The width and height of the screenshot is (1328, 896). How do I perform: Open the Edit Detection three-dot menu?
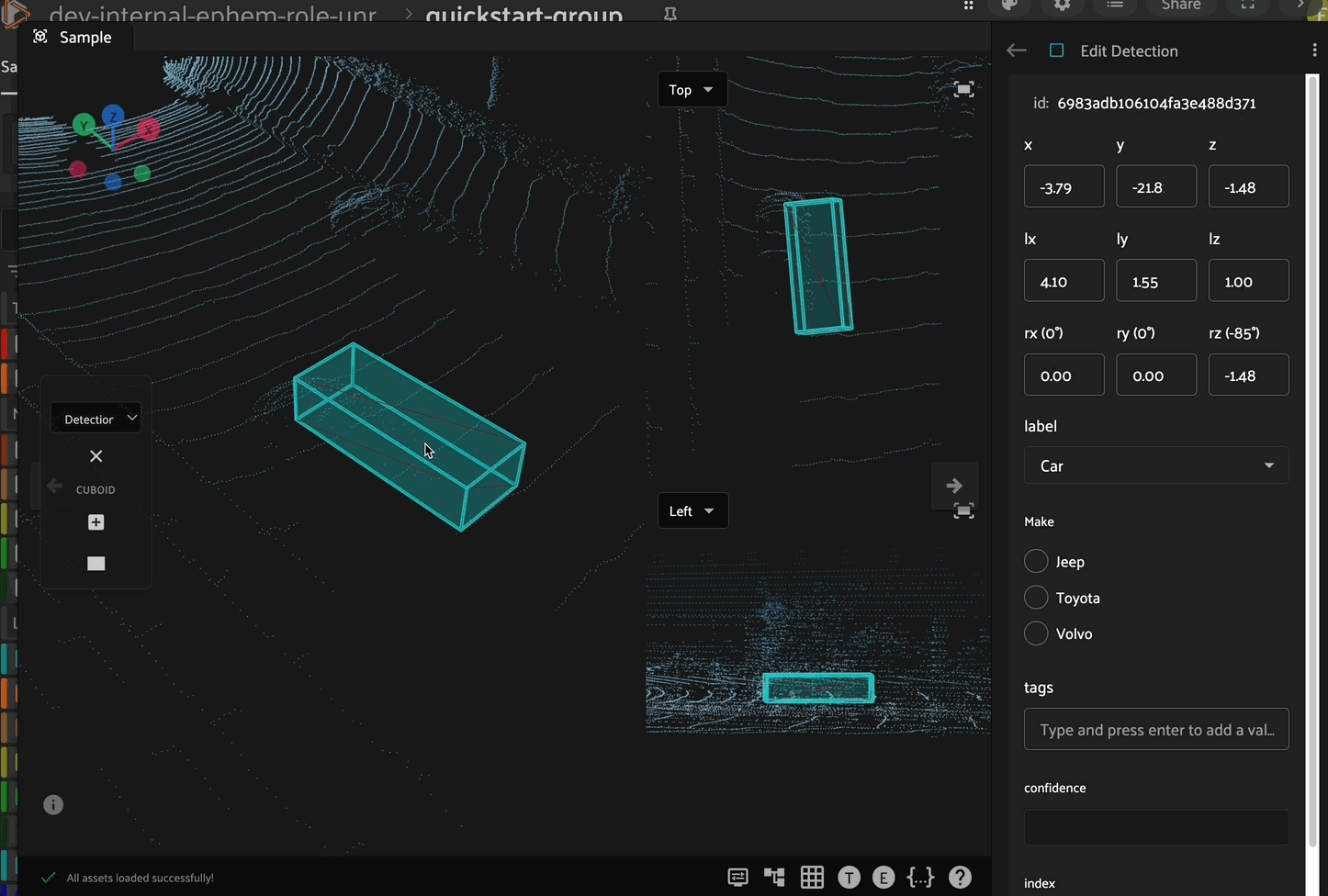1314,50
